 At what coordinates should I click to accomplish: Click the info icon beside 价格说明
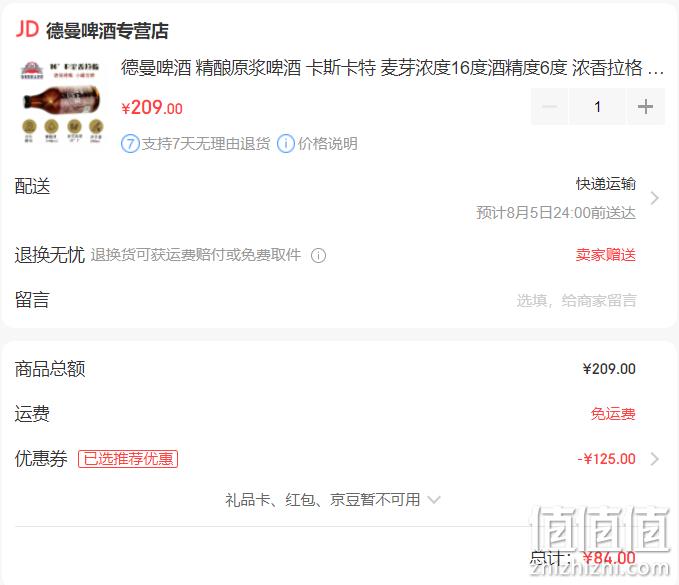(x=286, y=143)
